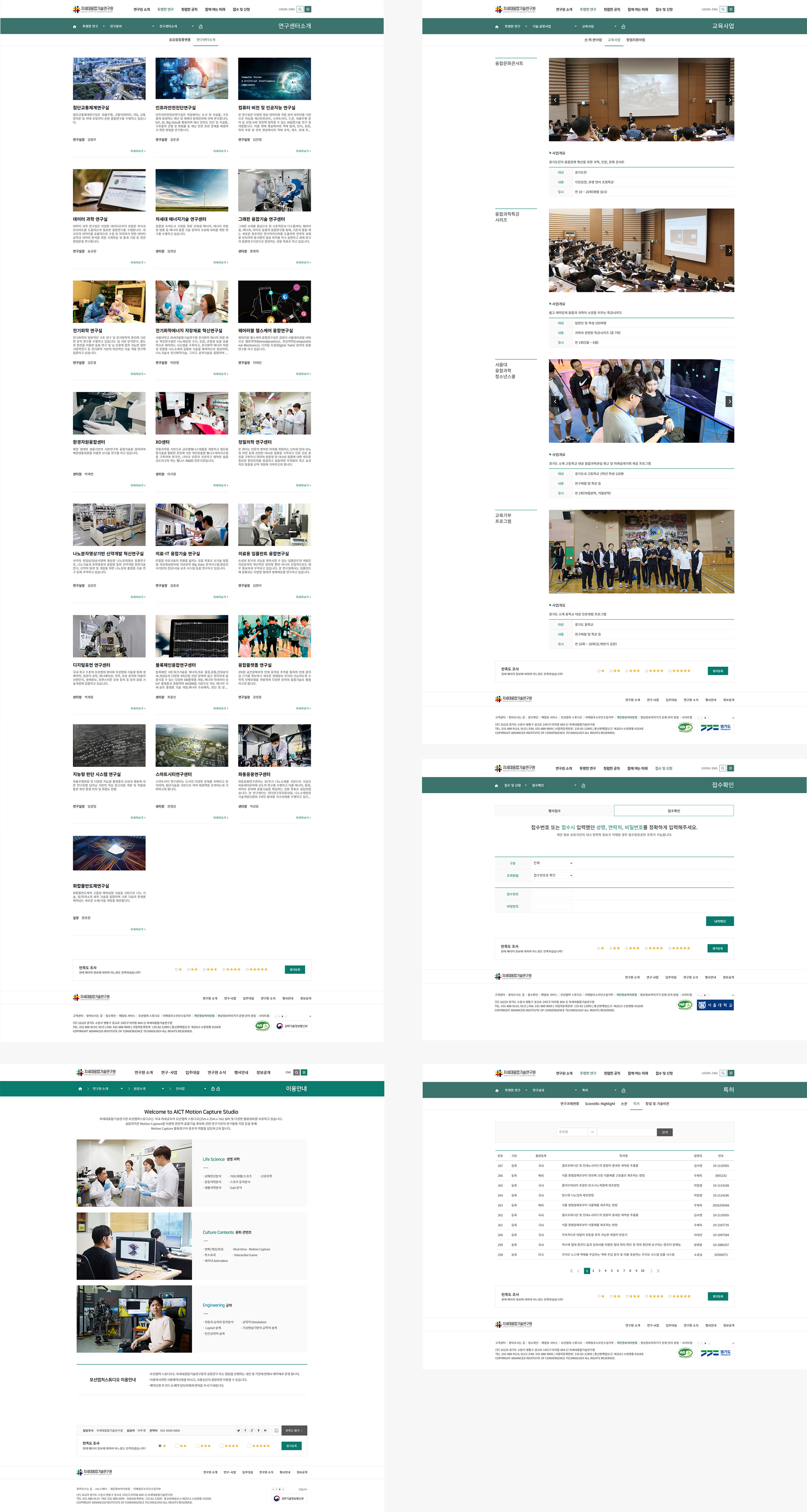This screenshot has width=807, height=1512.
Task: Open the 구분 전체 dropdown
Action: (x=553, y=863)
